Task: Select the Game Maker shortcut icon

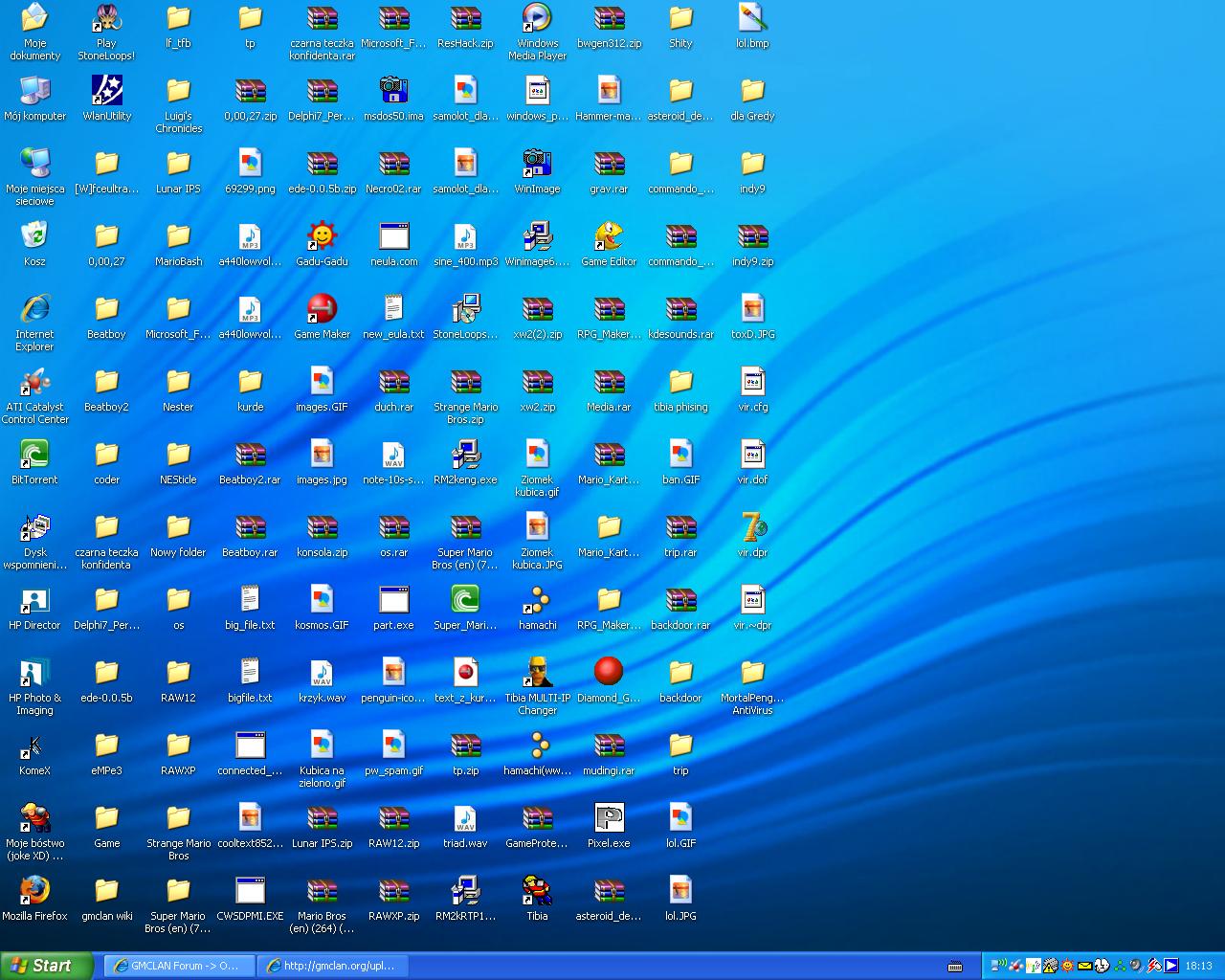Action: pos(322,309)
